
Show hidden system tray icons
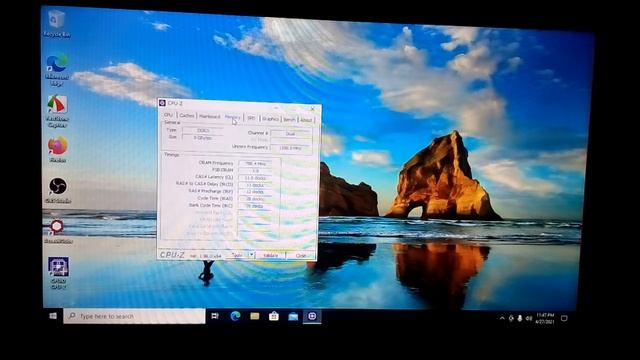(x=502, y=318)
